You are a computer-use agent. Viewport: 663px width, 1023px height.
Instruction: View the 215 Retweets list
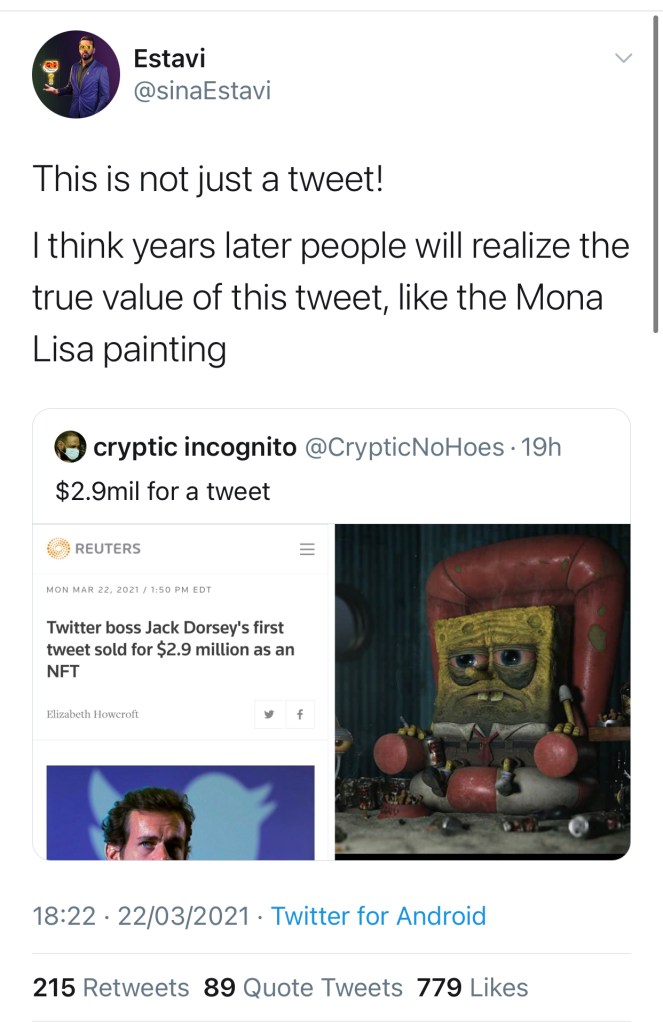point(111,988)
